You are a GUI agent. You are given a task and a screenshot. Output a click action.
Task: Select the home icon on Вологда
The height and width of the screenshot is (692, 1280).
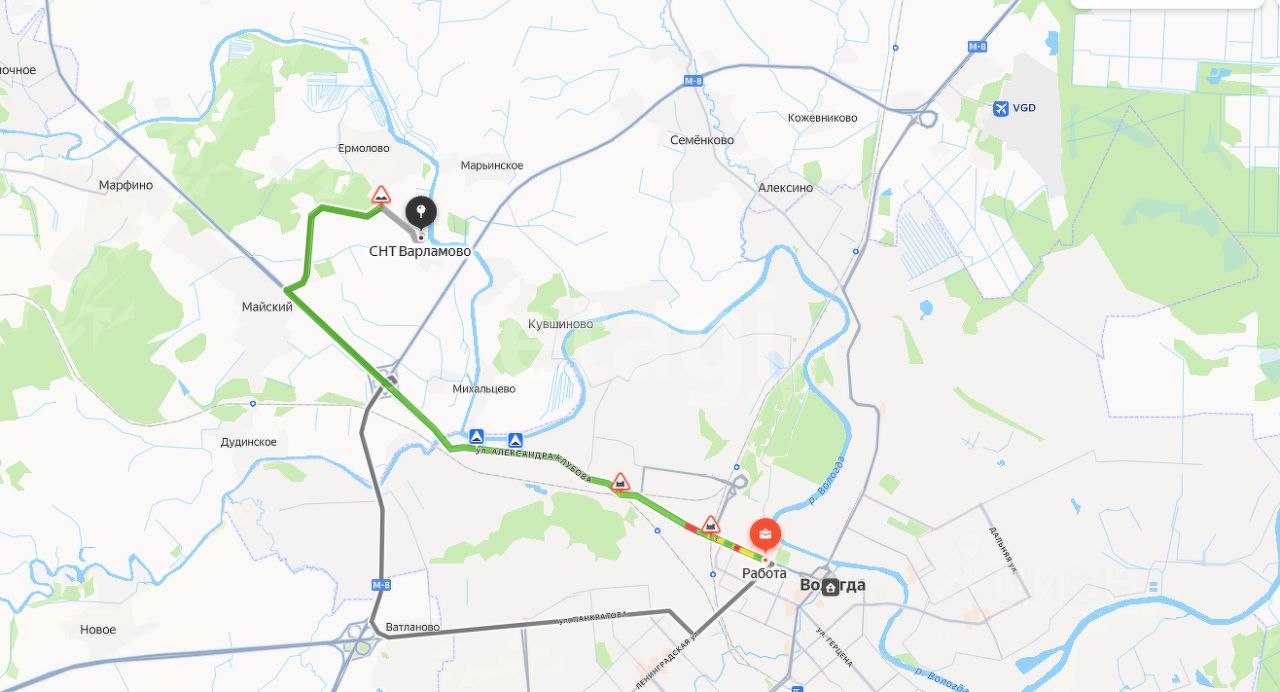click(831, 588)
